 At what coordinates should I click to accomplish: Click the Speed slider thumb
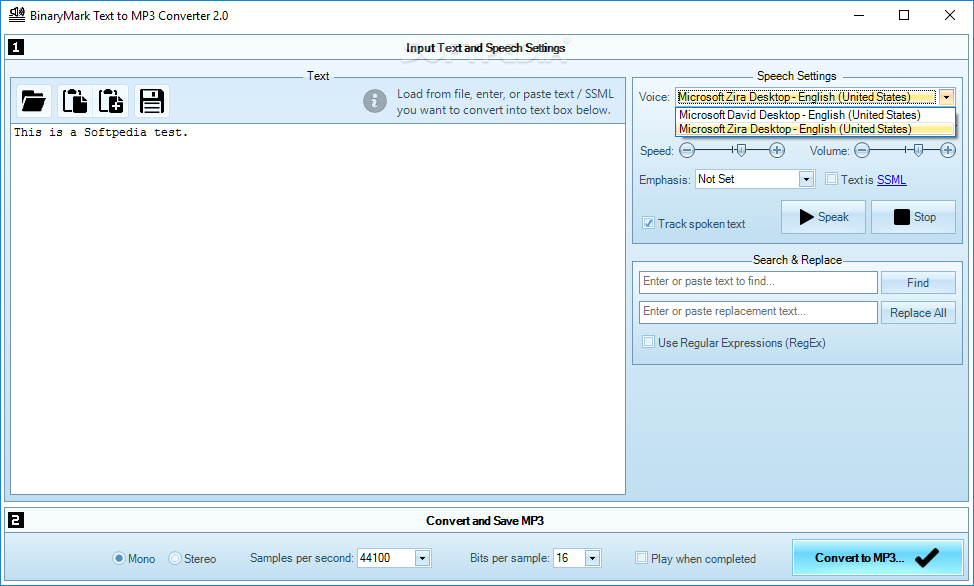click(x=740, y=150)
